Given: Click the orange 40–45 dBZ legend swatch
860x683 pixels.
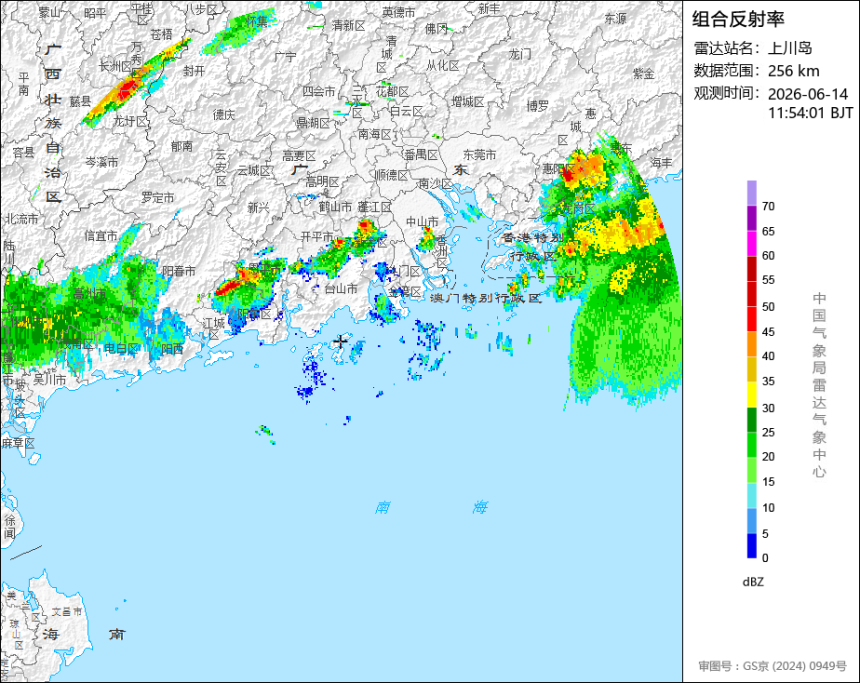Looking at the screenshot, I should [x=751, y=345].
